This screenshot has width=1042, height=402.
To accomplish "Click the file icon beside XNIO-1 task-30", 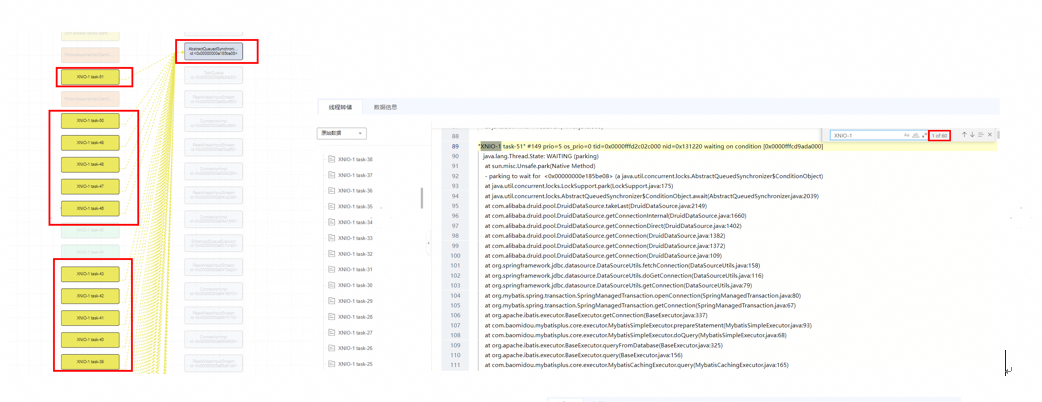I will [332, 285].
